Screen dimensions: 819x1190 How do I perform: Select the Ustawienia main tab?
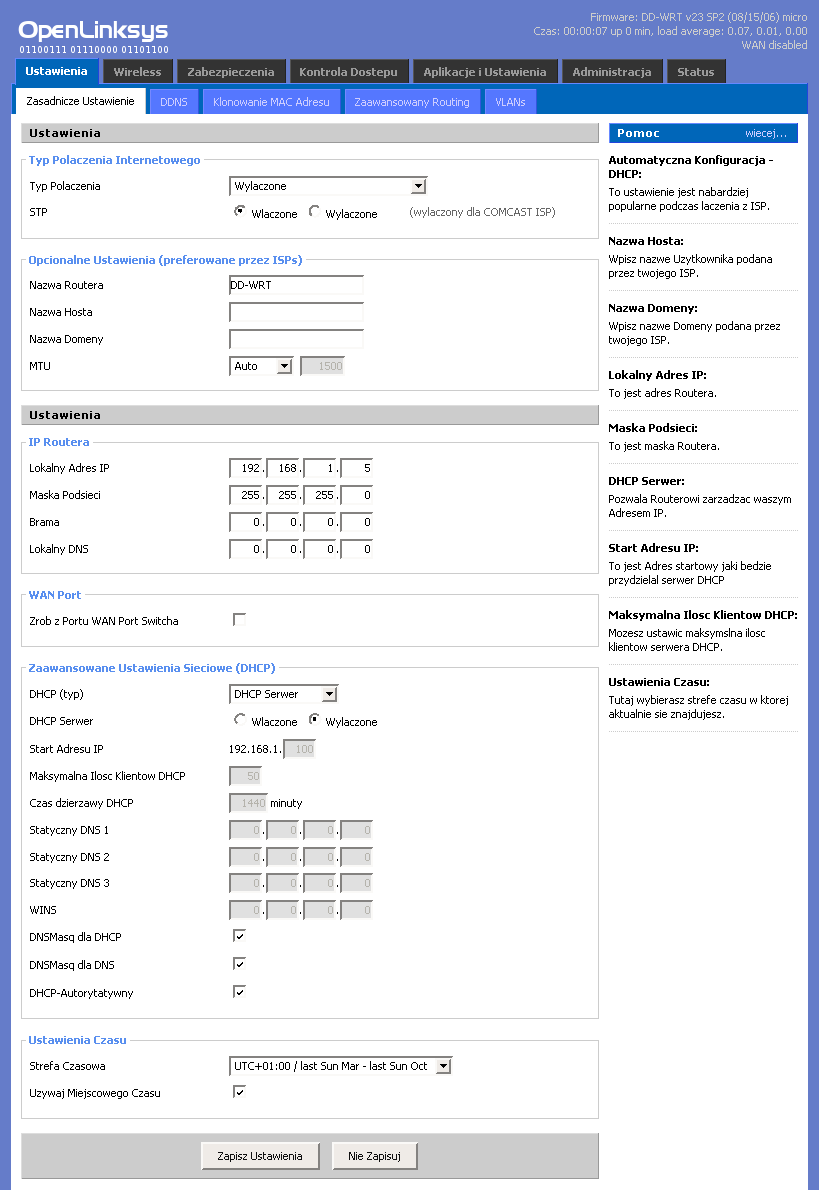coord(56,71)
